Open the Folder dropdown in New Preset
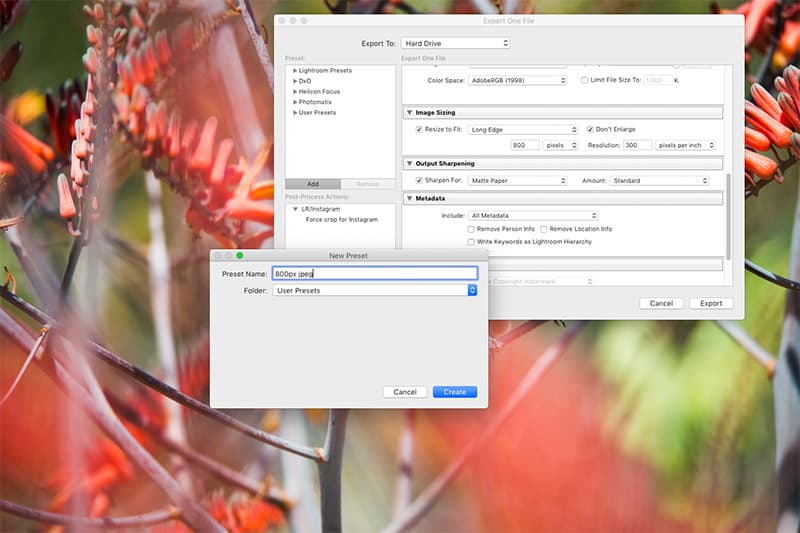This screenshot has height=533, width=800. point(375,290)
